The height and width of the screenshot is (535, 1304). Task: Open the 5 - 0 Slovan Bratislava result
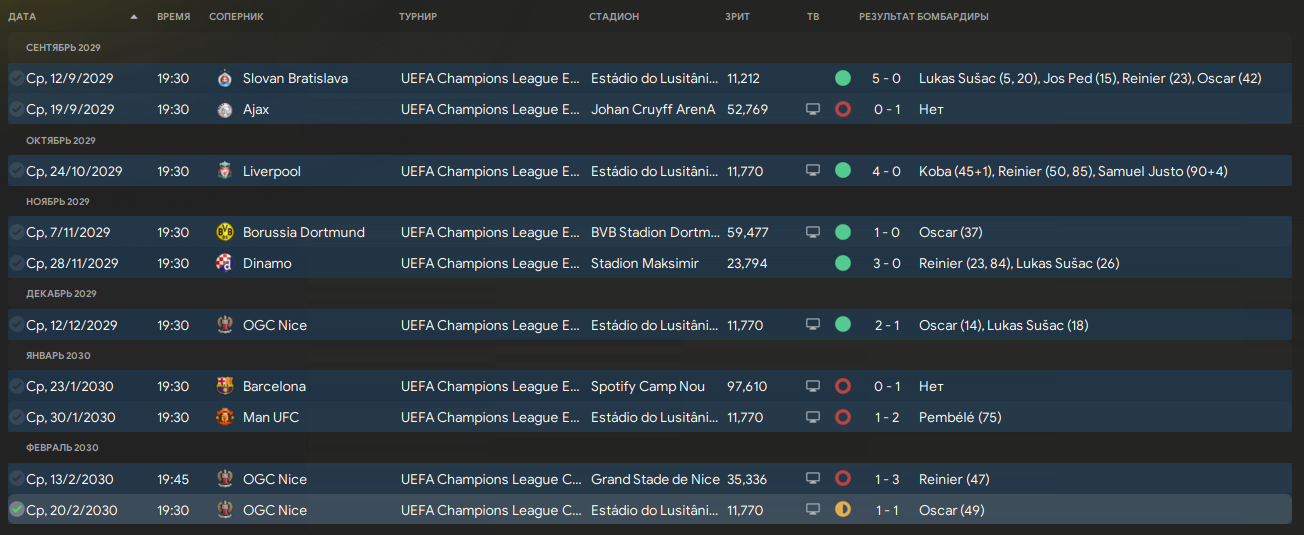pos(887,78)
